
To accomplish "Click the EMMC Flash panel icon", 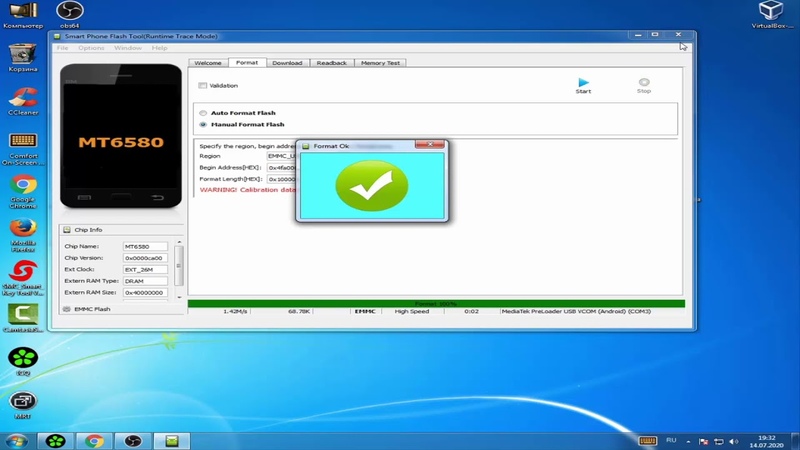I will [x=67, y=309].
